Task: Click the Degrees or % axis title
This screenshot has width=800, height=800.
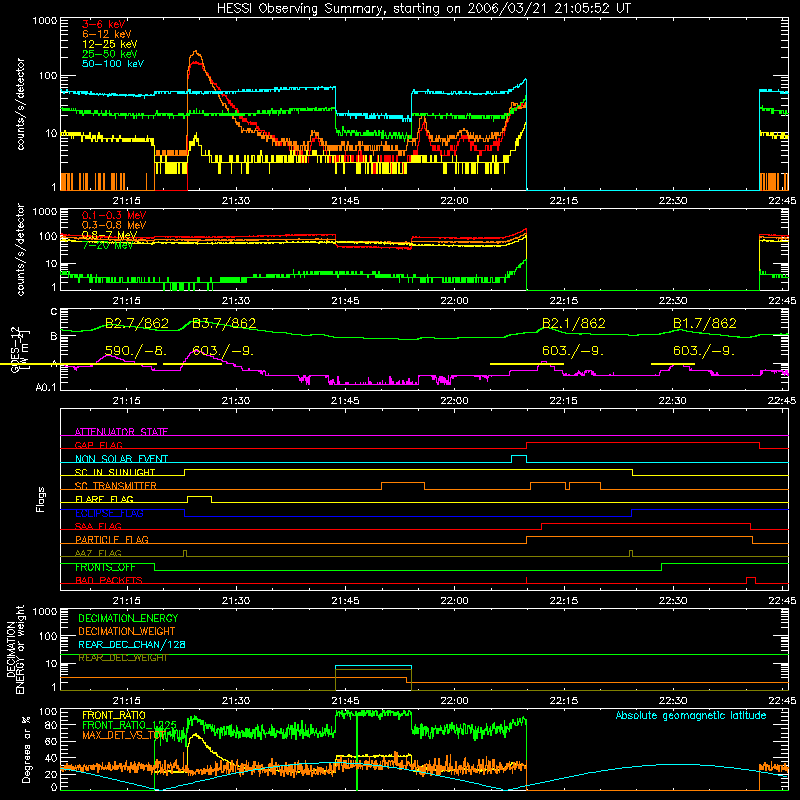Action: (25, 749)
